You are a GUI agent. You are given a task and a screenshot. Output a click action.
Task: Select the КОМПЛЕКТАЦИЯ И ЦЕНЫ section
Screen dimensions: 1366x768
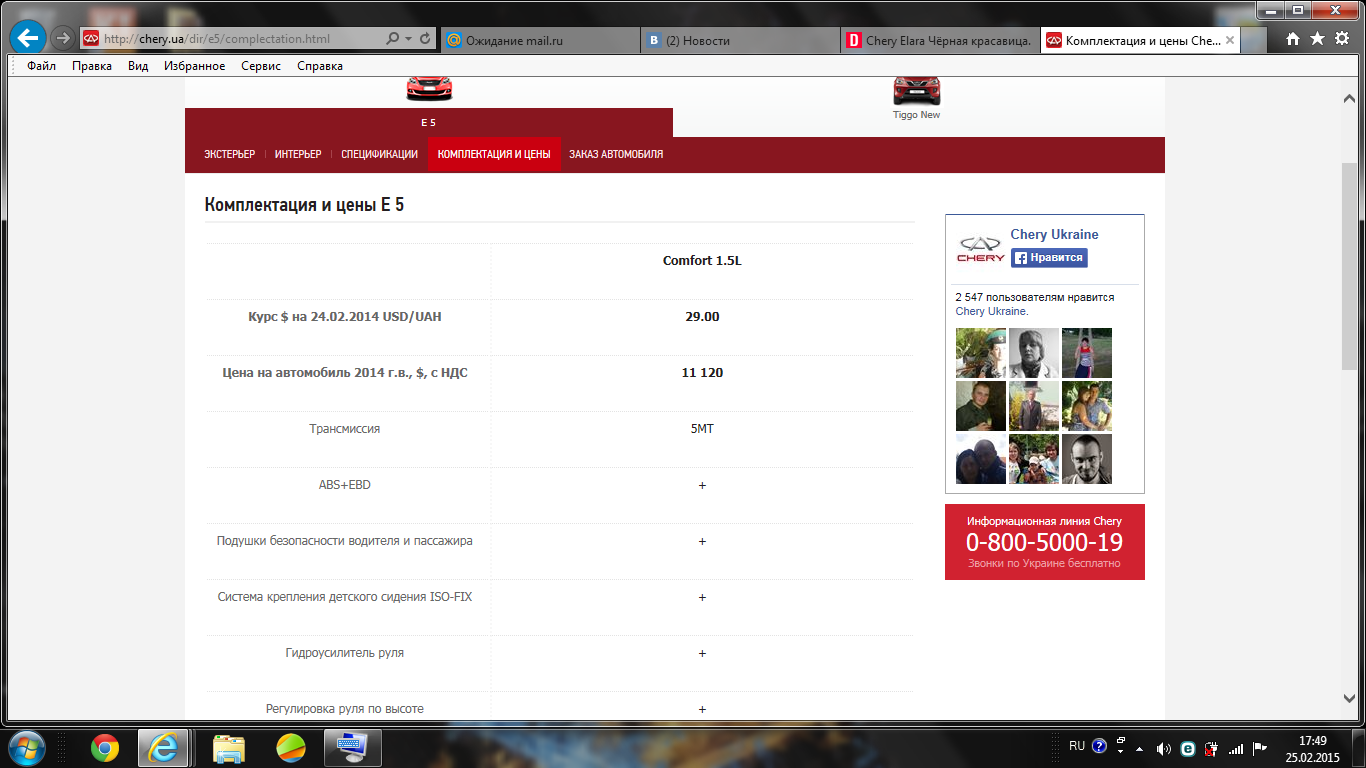click(x=494, y=155)
